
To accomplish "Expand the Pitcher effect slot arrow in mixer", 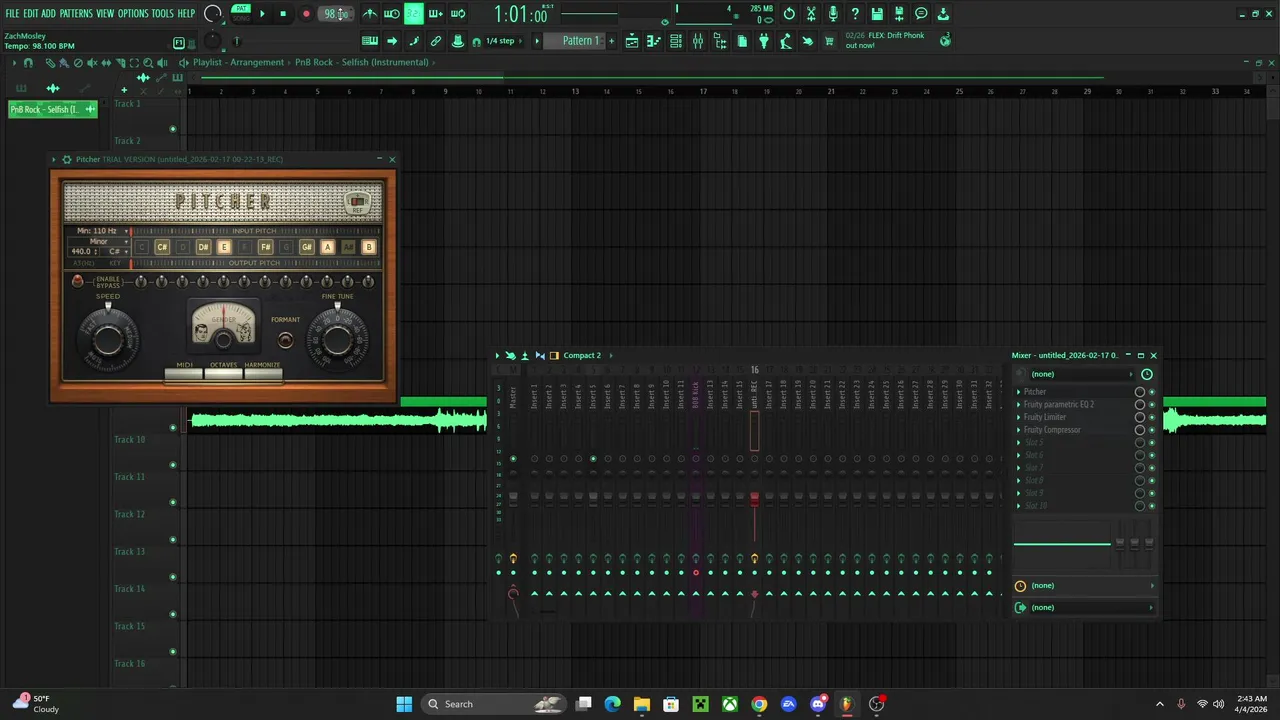I will pos(1019,392).
